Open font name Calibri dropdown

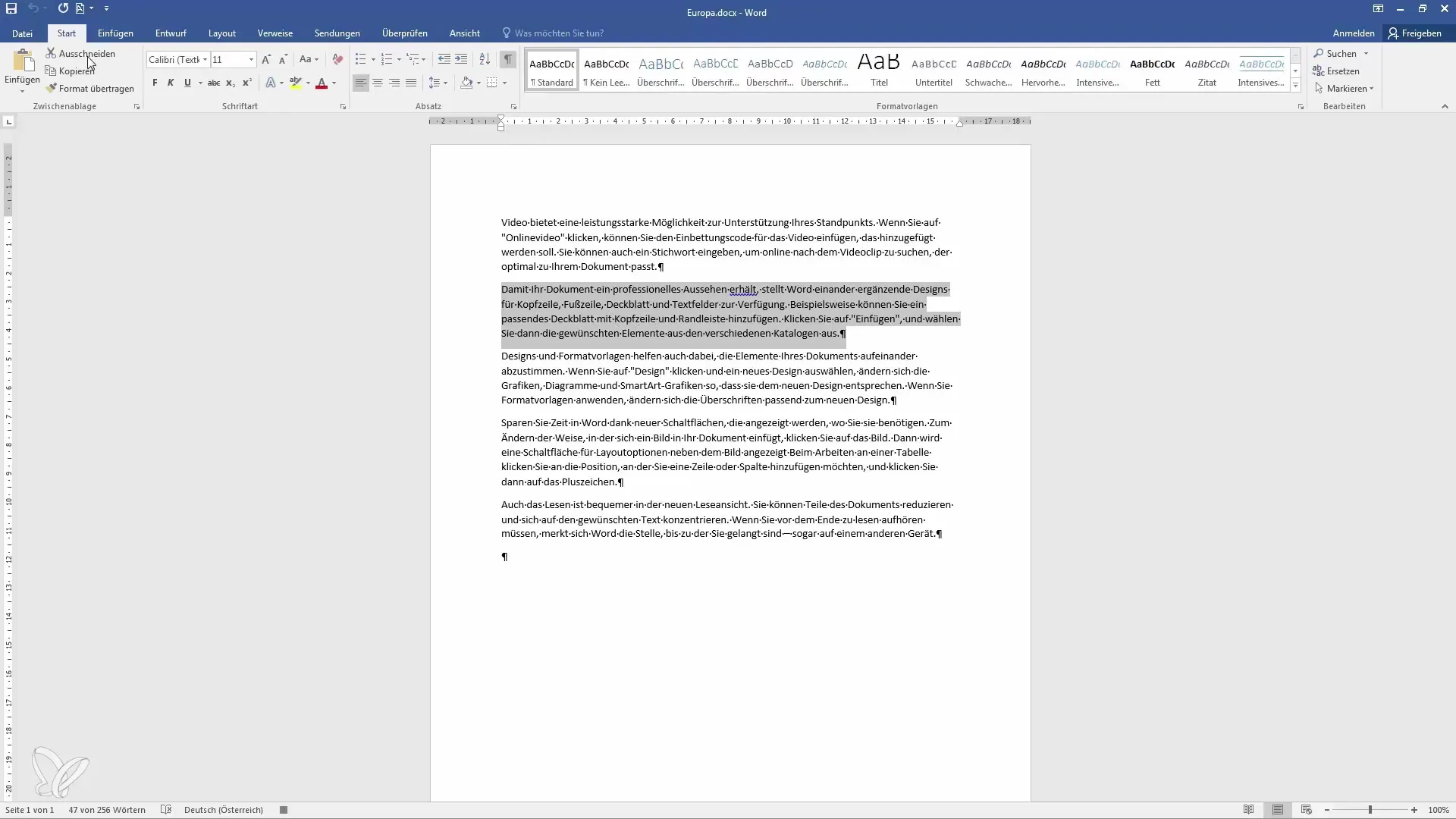[205, 59]
